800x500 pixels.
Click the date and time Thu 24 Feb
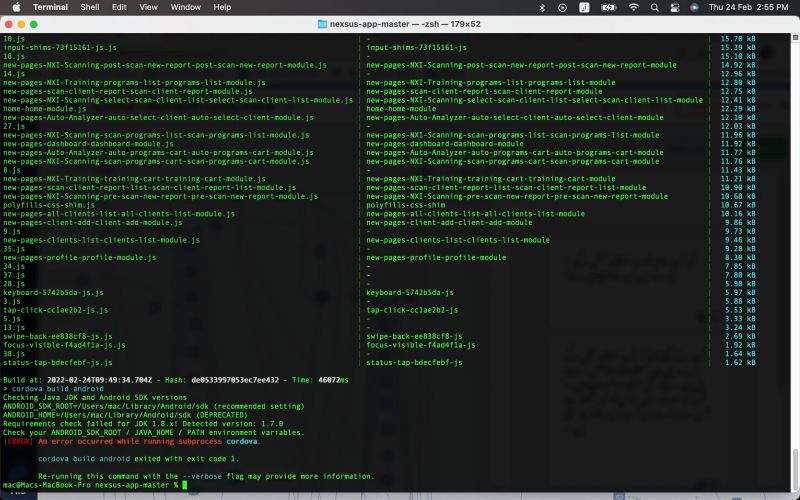click(748, 7)
